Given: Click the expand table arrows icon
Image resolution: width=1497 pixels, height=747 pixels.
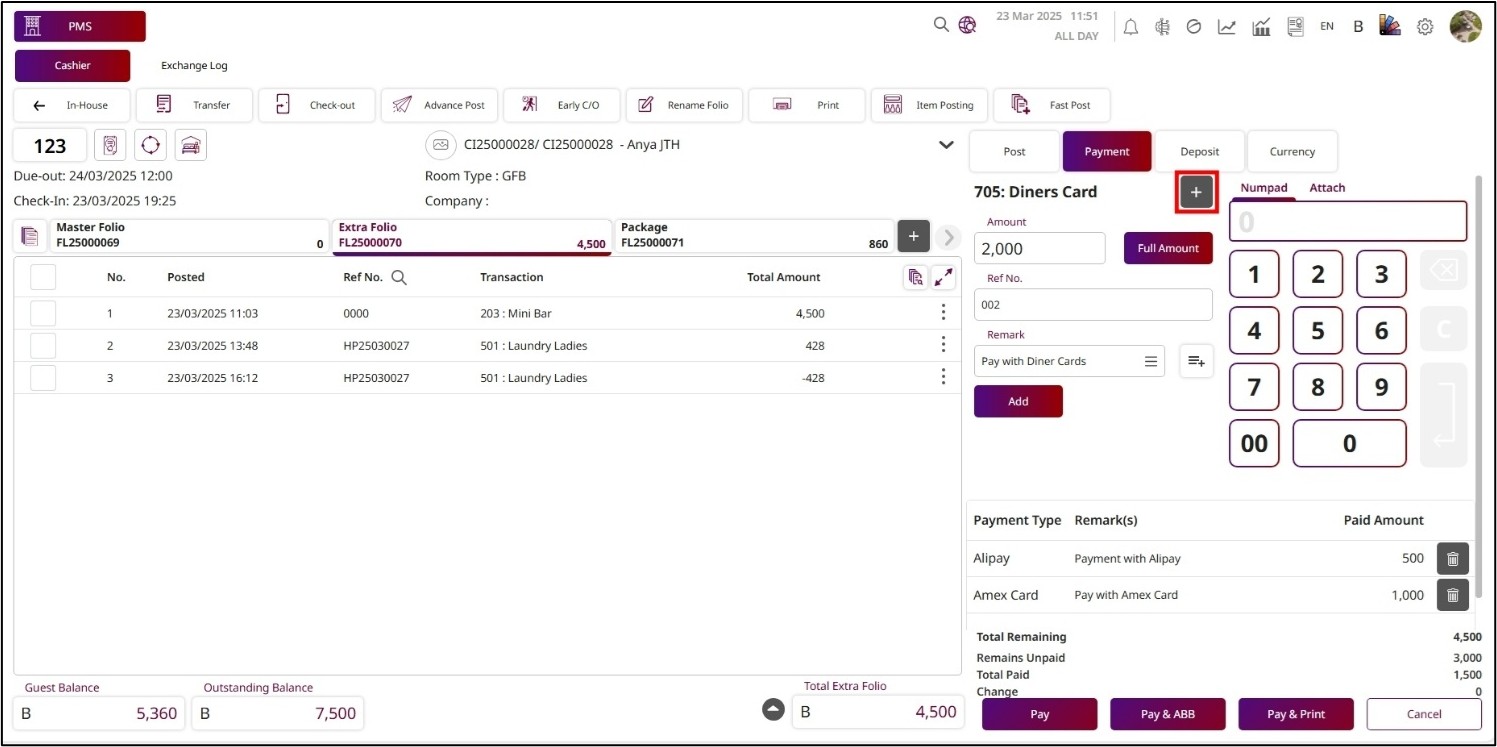Looking at the screenshot, I should (943, 278).
